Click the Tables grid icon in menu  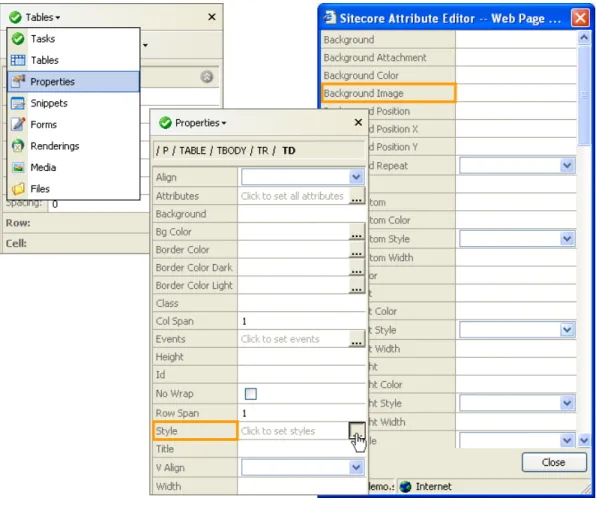coord(18,60)
